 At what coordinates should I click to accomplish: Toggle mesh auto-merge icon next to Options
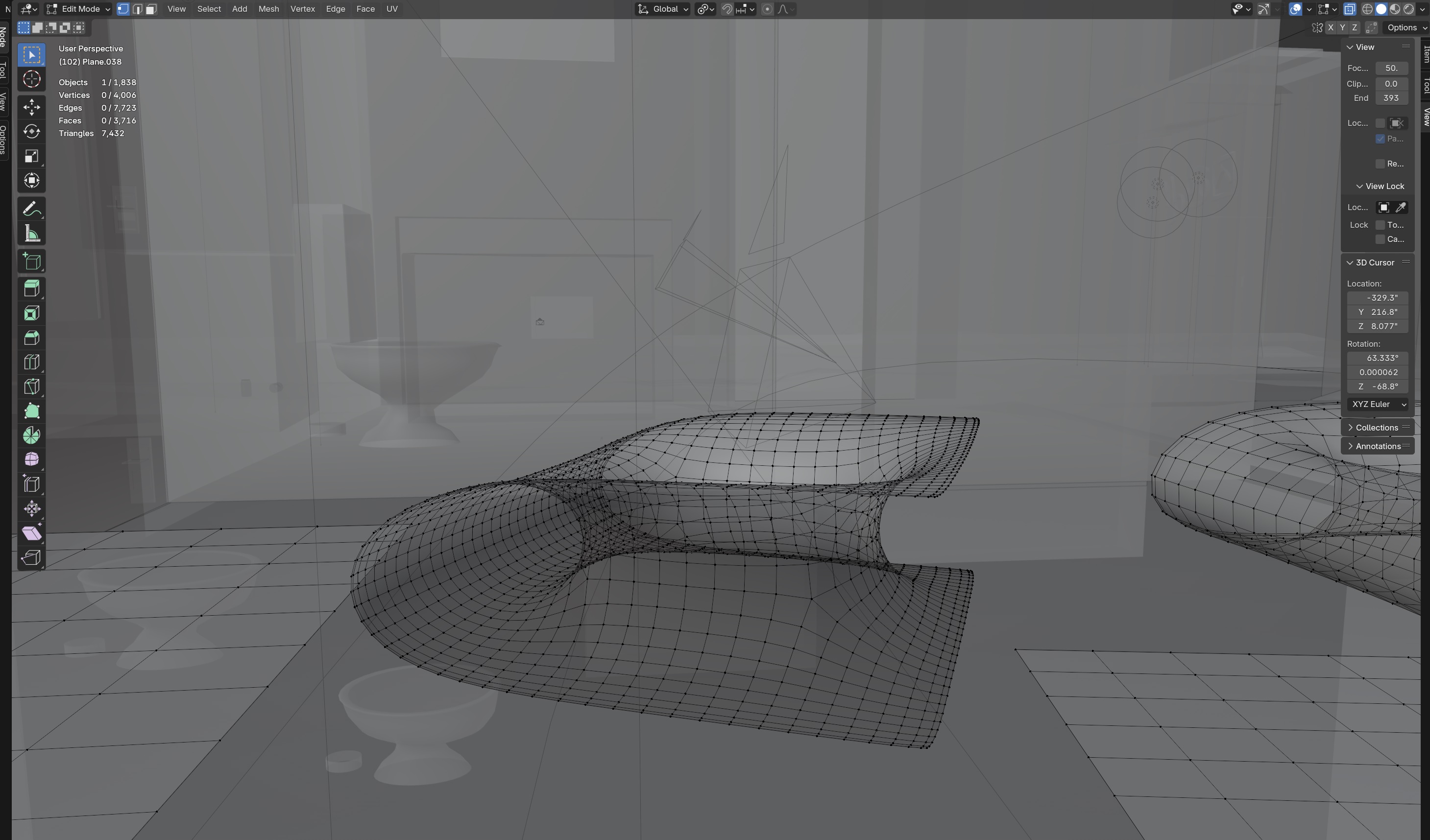tap(1371, 27)
